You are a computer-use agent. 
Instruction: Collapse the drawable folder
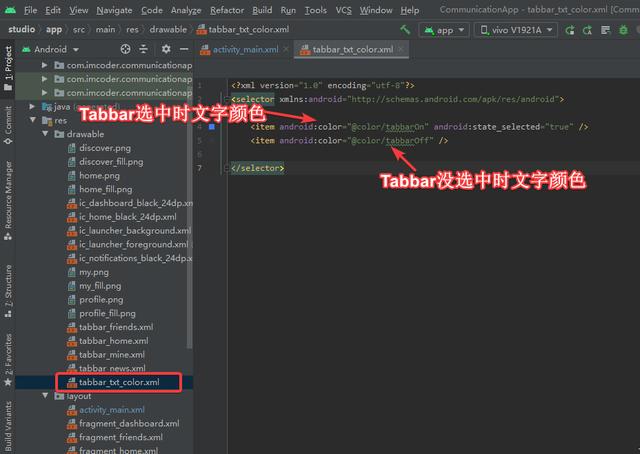[x=45, y=134]
